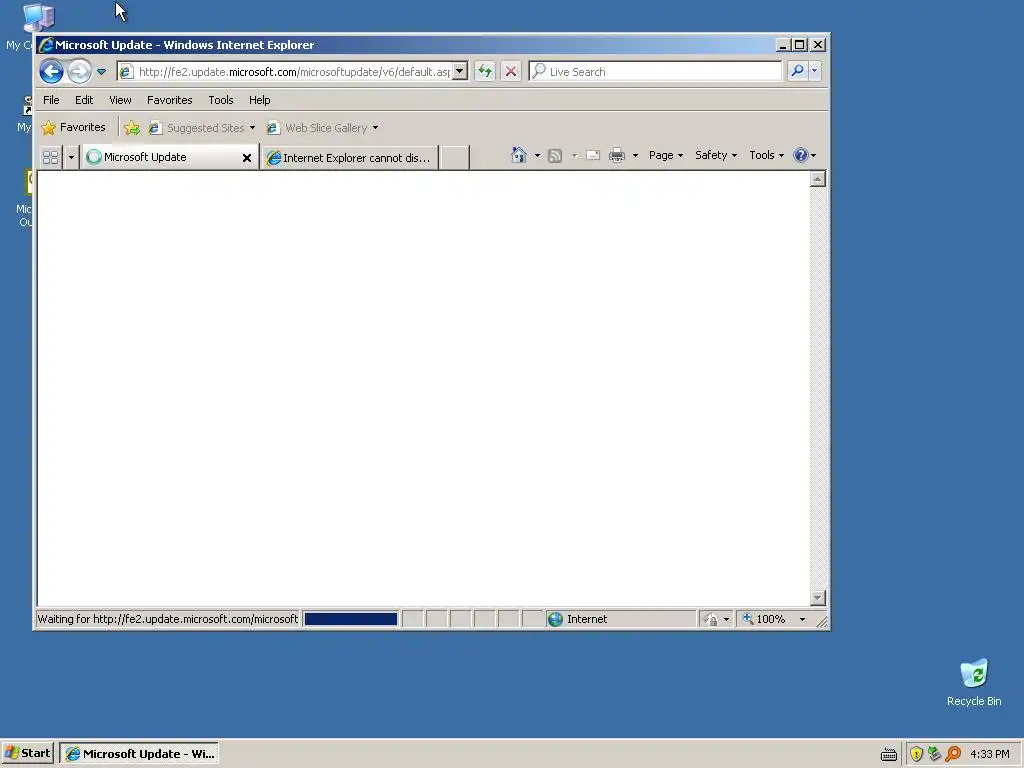The width and height of the screenshot is (1024, 768).
Task: Close the Microsoft Update tab
Action: [247, 157]
